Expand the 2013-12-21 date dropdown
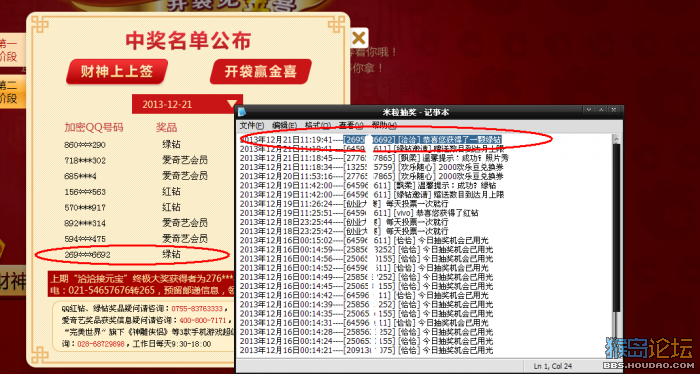Image resolution: width=700 pixels, height=374 pixels. [188, 104]
